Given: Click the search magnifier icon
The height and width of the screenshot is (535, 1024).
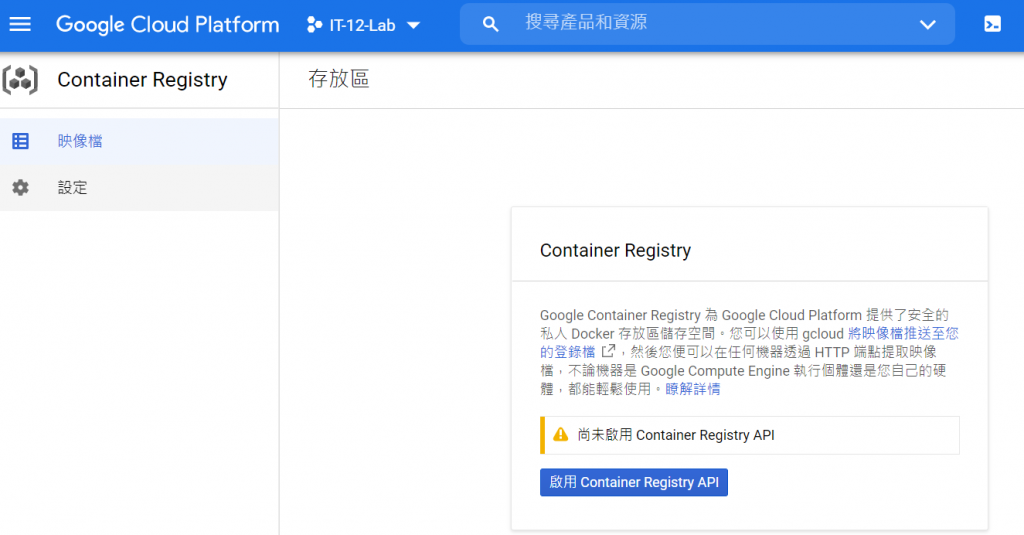Looking at the screenshot, I should click(x=490, y=24).
